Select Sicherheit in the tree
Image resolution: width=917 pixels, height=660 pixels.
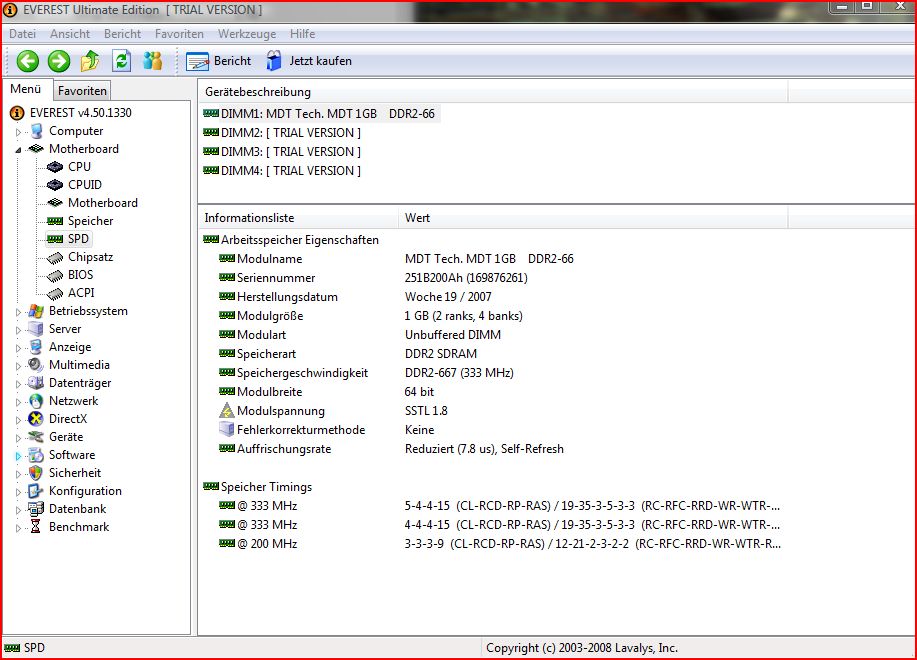75,473
